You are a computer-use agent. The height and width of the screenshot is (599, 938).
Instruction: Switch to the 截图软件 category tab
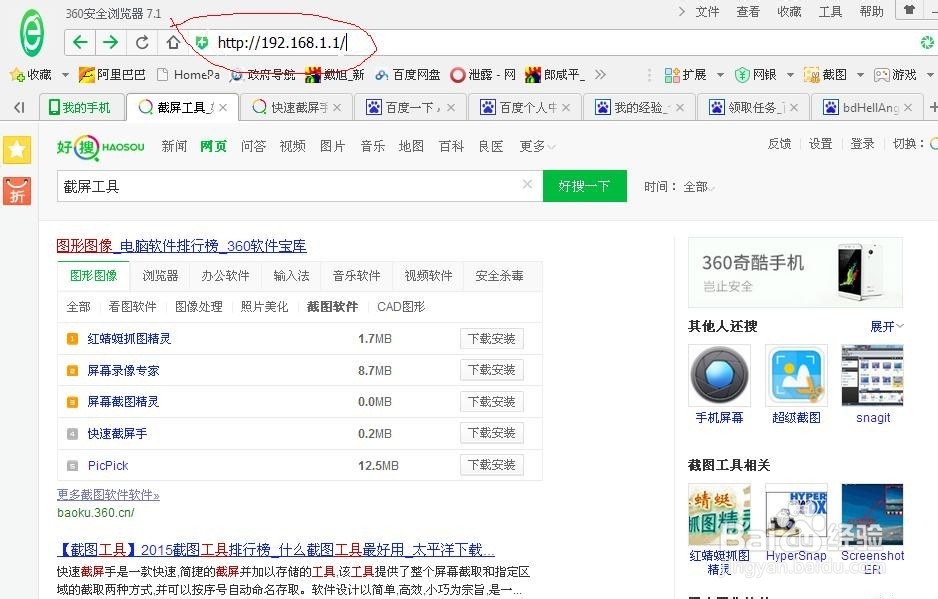point(332,307)
